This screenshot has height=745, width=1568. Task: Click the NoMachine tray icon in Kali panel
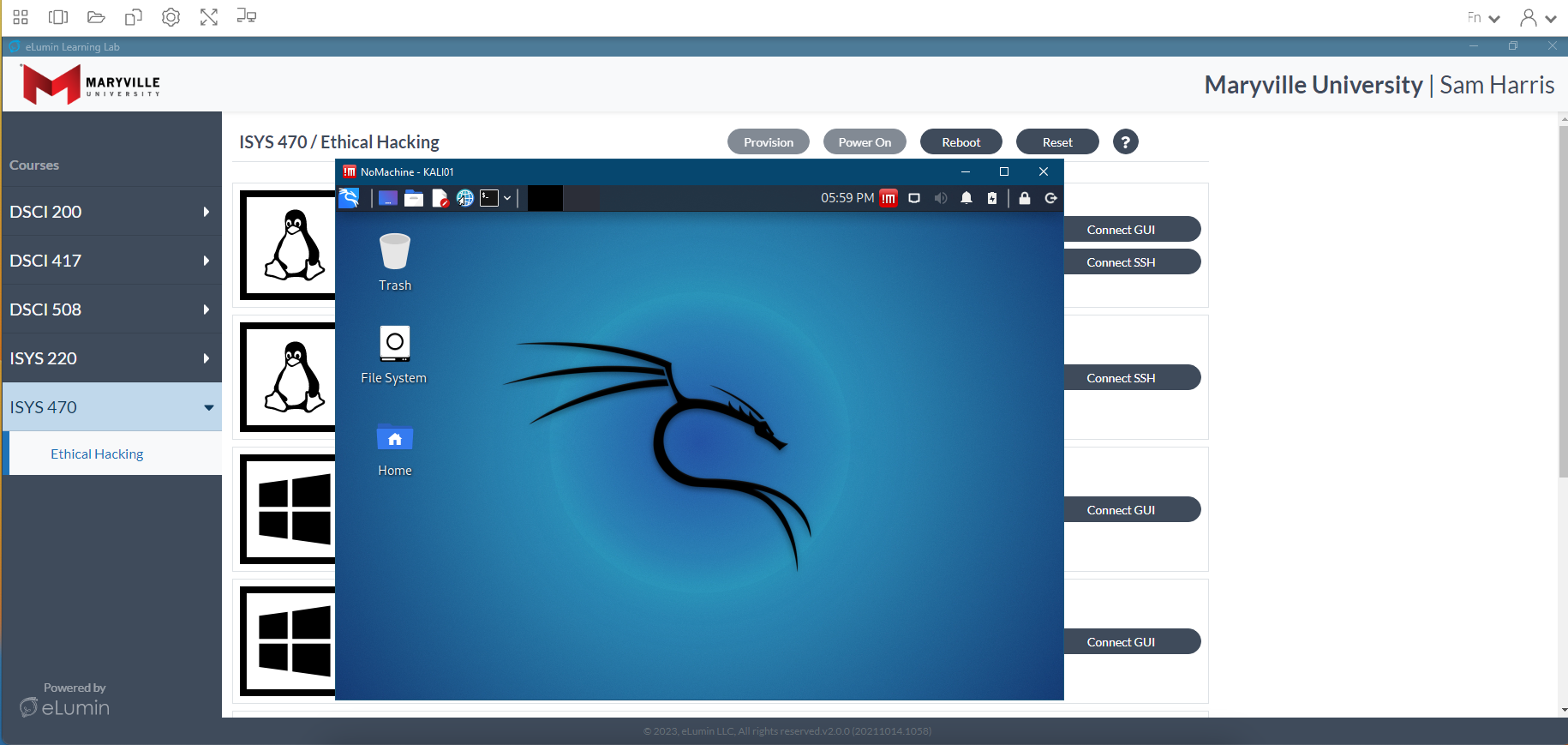coord(889,198)
